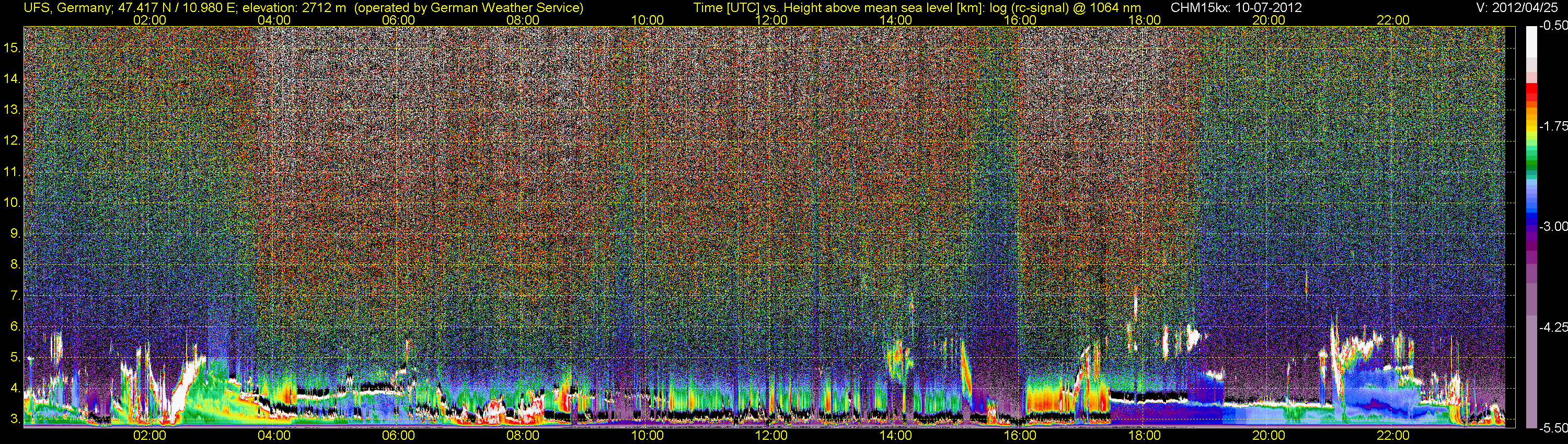Click the 04:00 label on the top time axis
This screenshot has height=444, width=1568.
click(274, 20)
